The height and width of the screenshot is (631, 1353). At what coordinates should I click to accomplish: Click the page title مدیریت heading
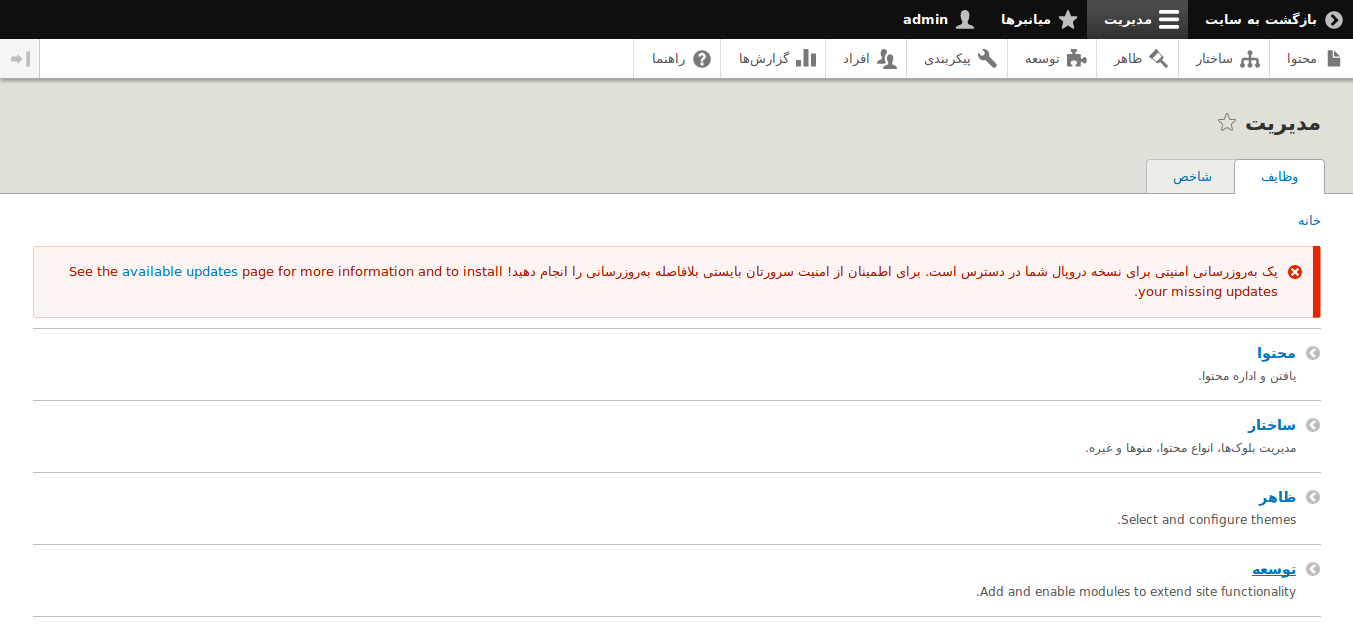click(1282, 123)
